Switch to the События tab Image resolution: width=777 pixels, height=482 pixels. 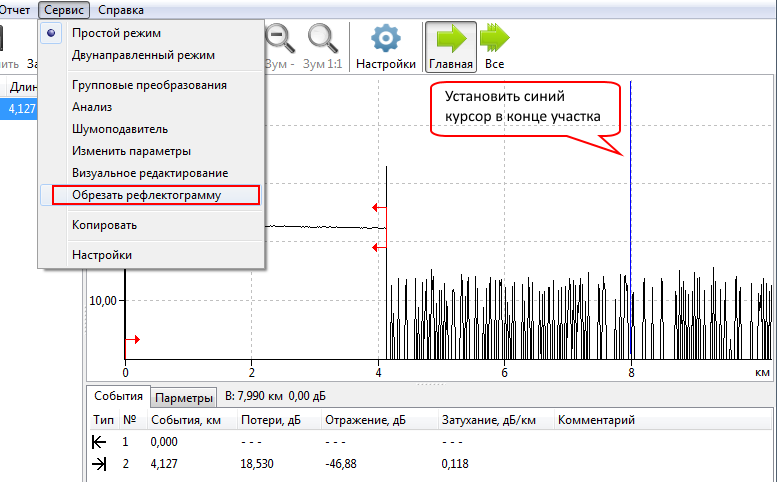[x=118, y=397]
